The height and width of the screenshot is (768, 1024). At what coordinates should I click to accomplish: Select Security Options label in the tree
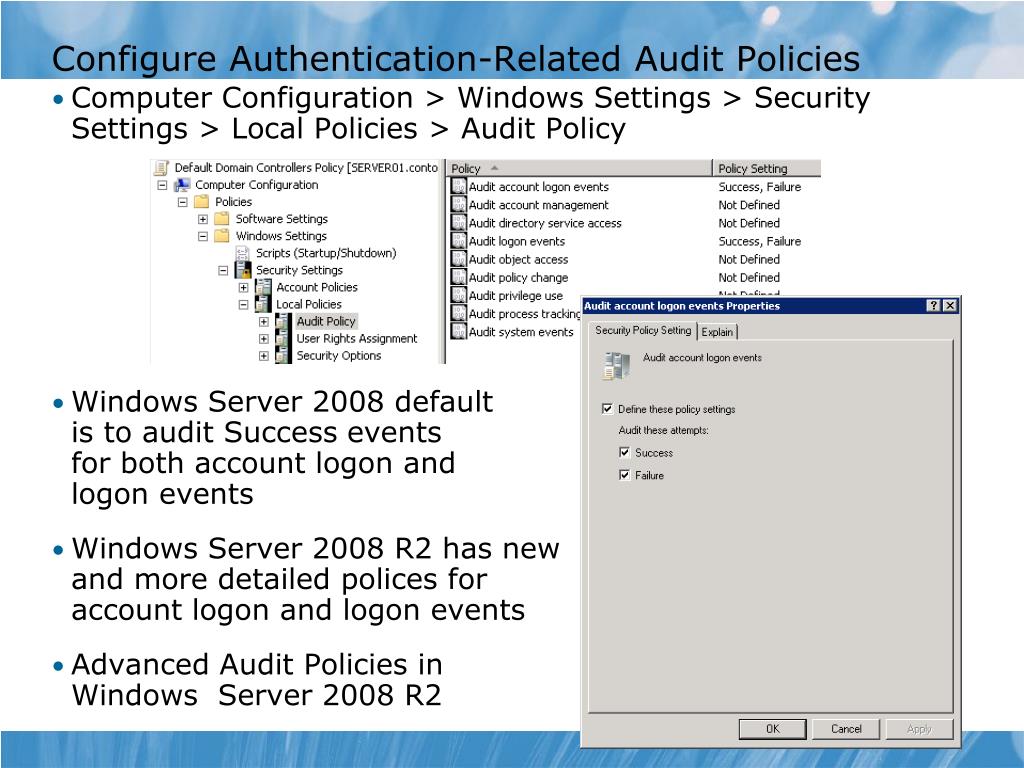point(338,355)
